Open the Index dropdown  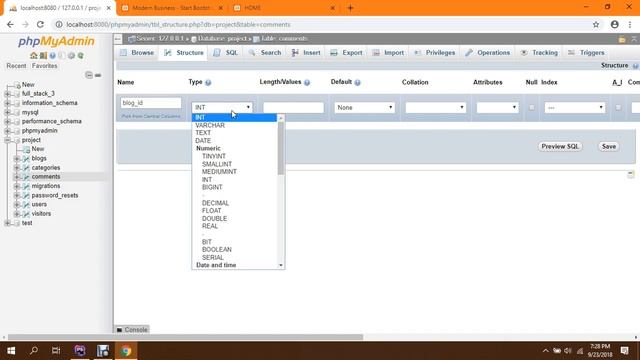tap(575, 107)
